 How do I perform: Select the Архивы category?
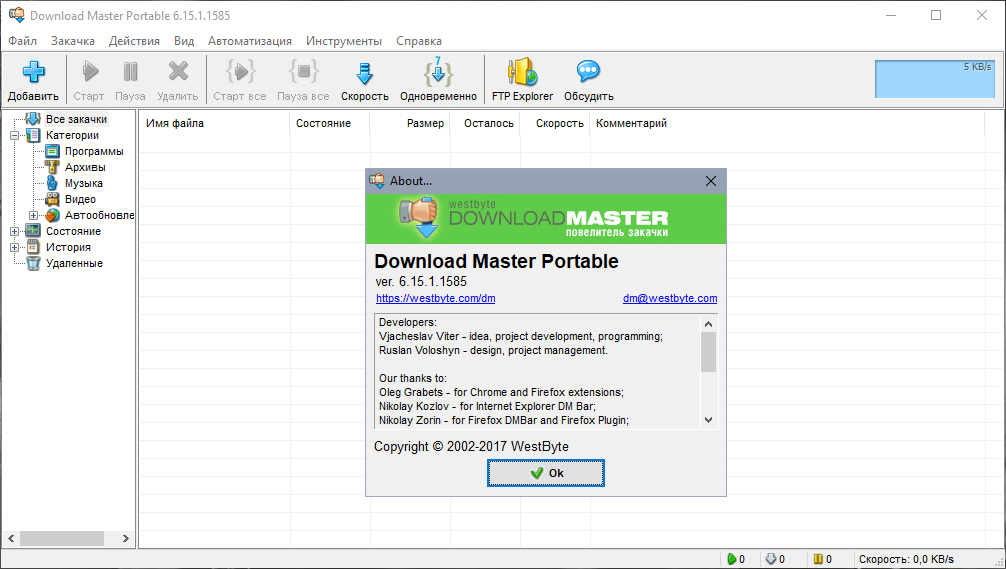pyautogui.click(x=85, y=167)
